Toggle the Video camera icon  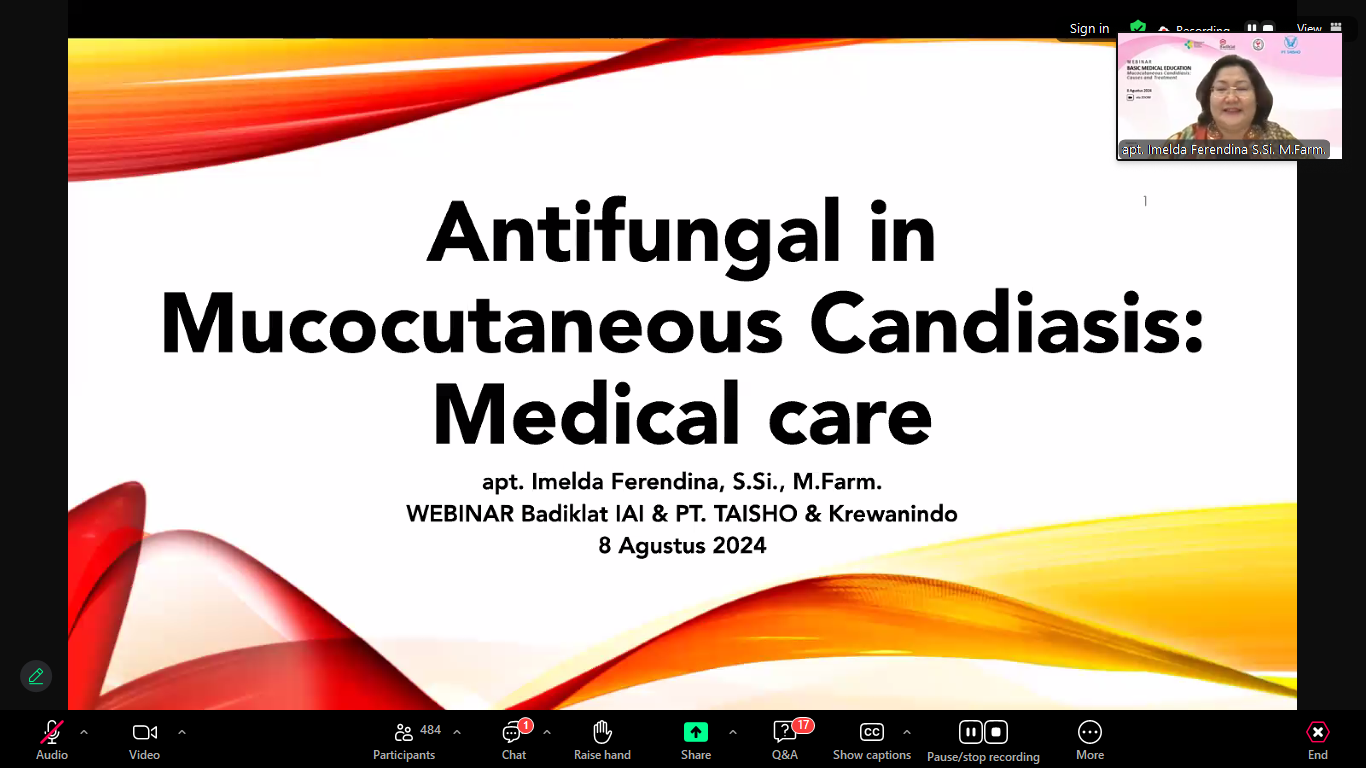145,732
